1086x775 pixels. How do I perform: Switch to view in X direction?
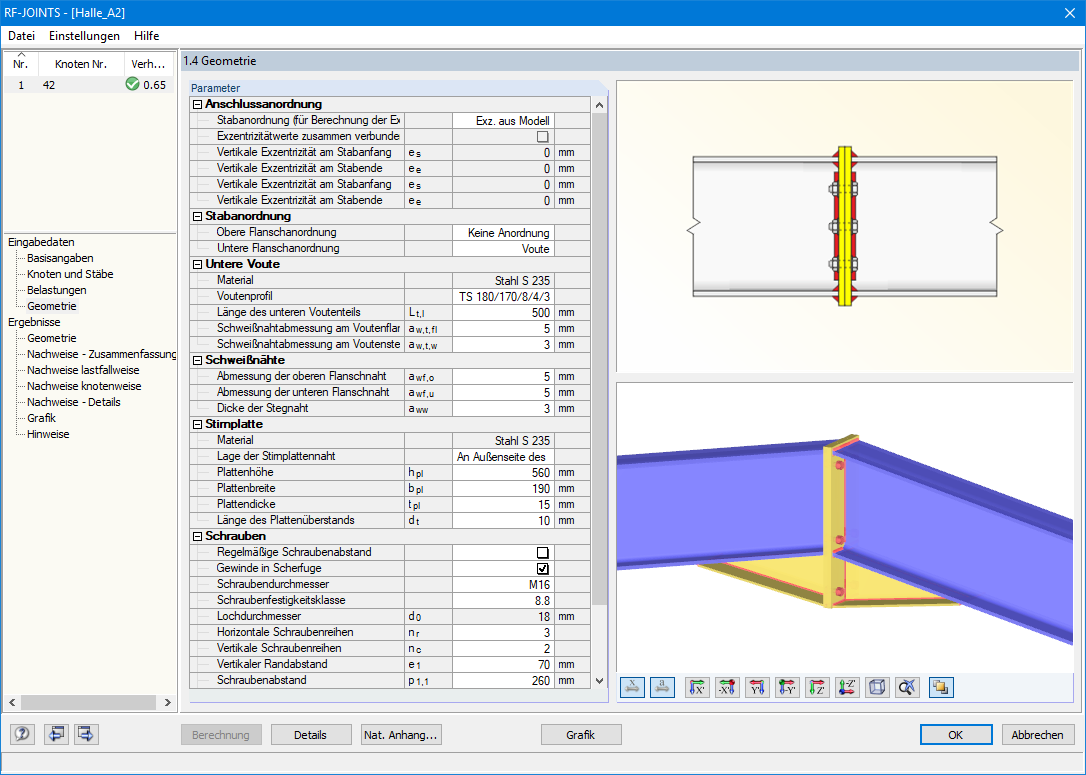click(696, 687)
